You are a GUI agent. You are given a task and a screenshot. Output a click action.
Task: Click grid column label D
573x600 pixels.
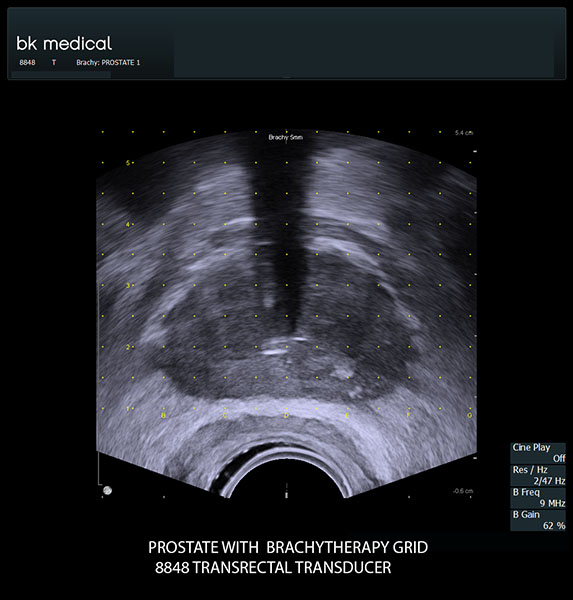pos(286,415)
